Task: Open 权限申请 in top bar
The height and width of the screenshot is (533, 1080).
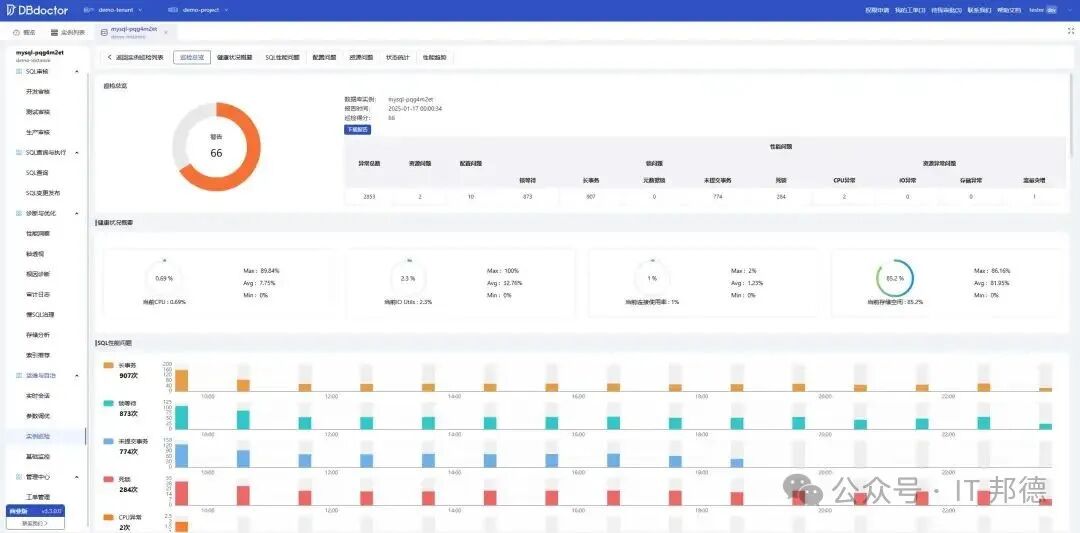Action: click(x=878, y=10)
